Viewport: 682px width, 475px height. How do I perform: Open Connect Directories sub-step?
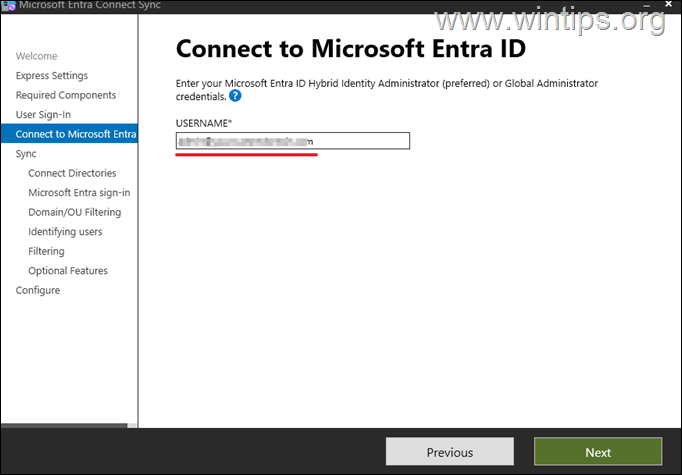pyautogui.click(x=72, y=173)
